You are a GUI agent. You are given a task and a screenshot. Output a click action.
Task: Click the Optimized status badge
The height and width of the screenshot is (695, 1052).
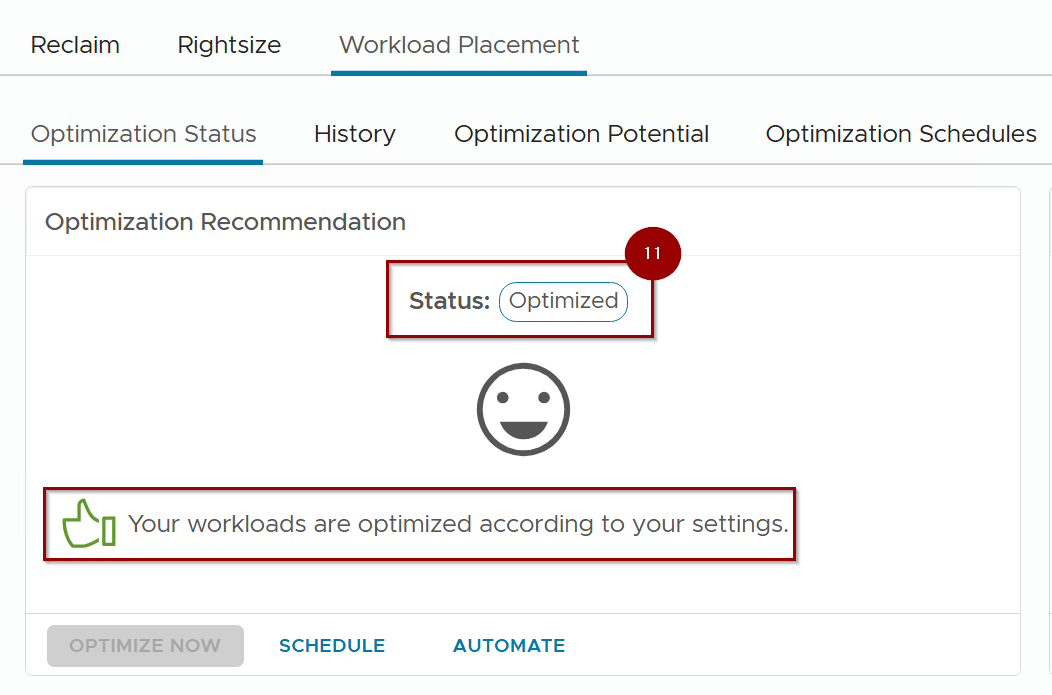pyautogui.click(x=563, y=301)
